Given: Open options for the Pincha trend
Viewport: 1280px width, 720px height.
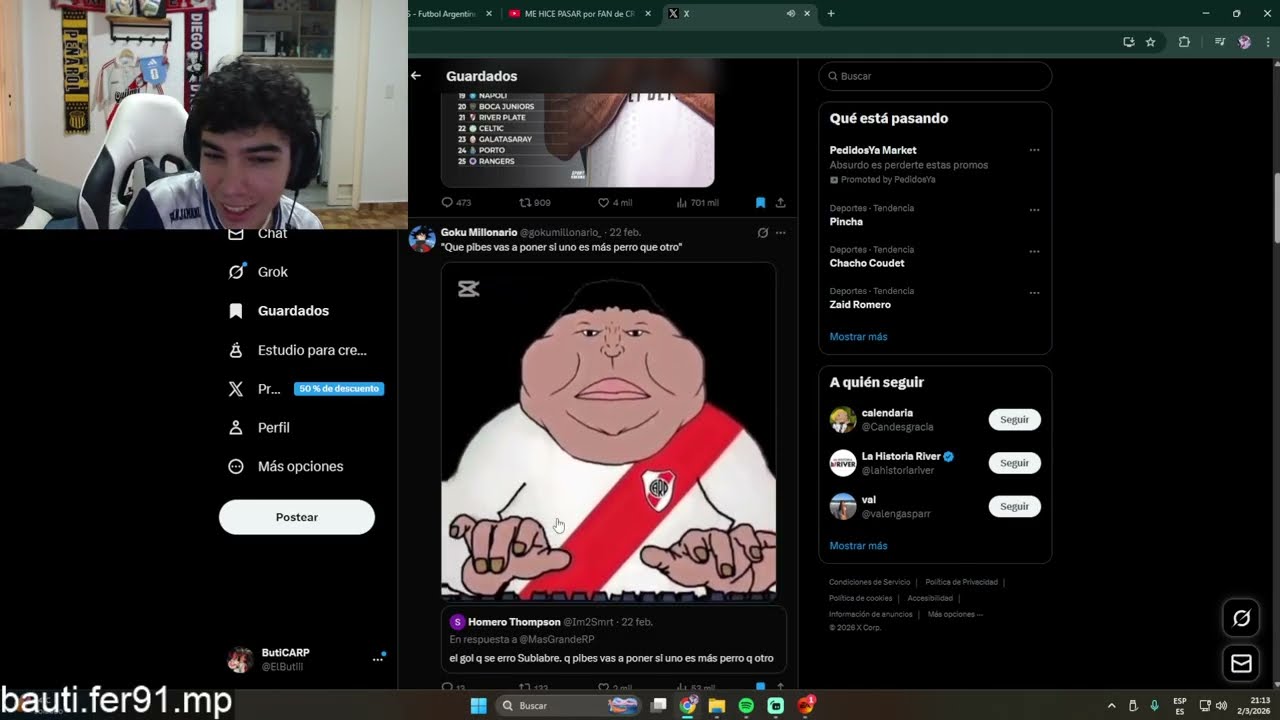Looking at the screenshot, I should click(x=1034, y=209).
